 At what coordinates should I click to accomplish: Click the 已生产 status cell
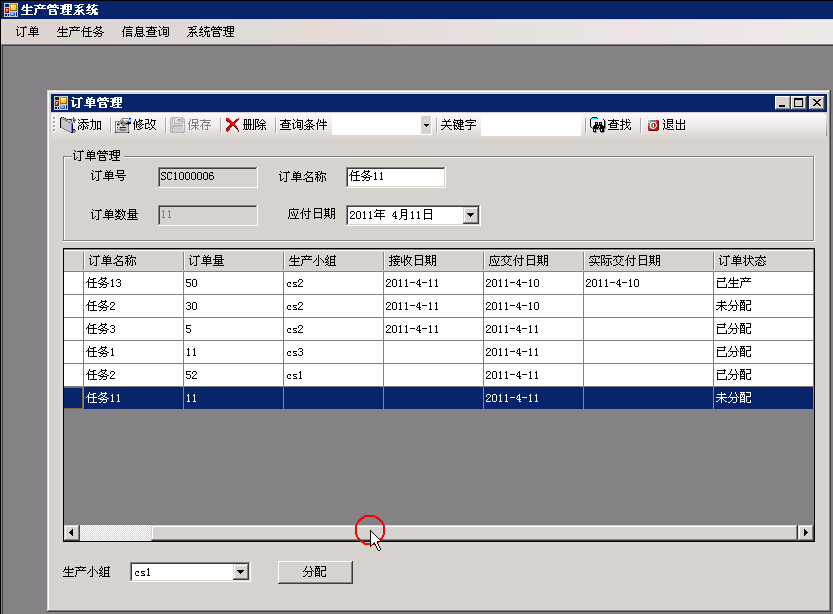click(x=763, y=283)
